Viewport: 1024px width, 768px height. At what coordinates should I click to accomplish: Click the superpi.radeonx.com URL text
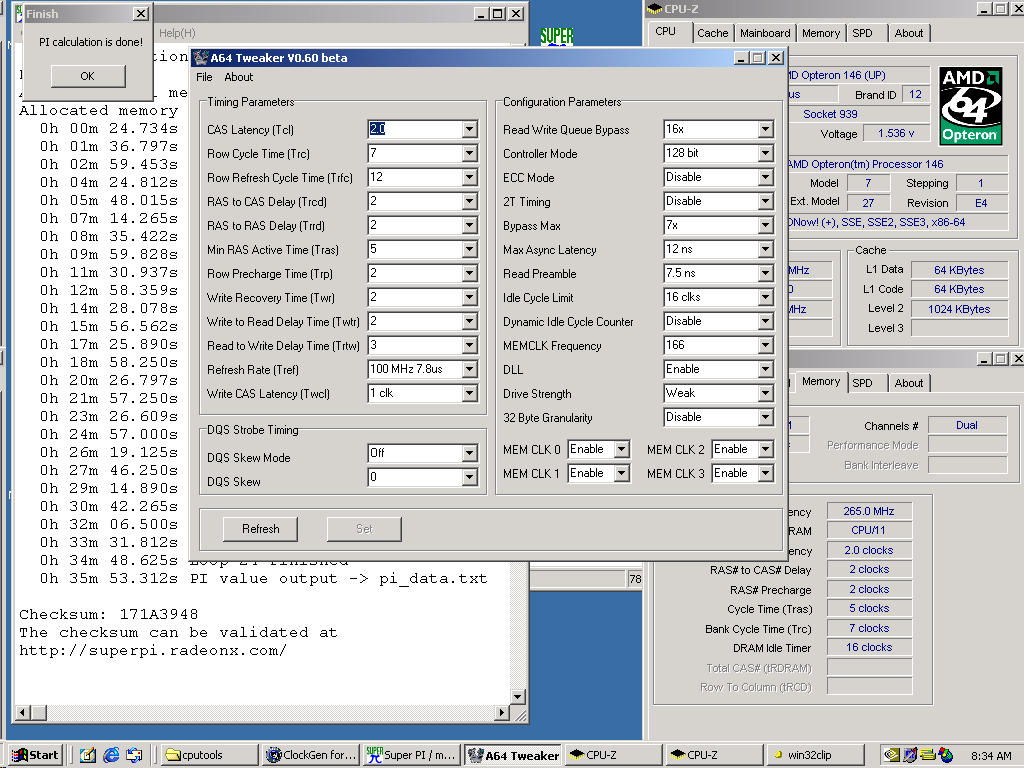pyautogui.click(x=153, y=651)
